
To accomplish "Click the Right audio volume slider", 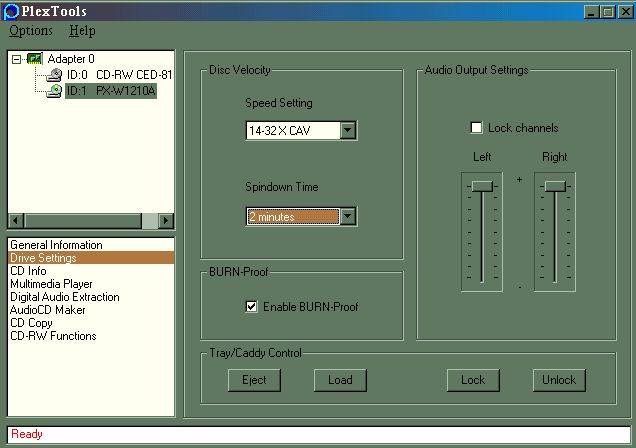I will click(555, 186).
